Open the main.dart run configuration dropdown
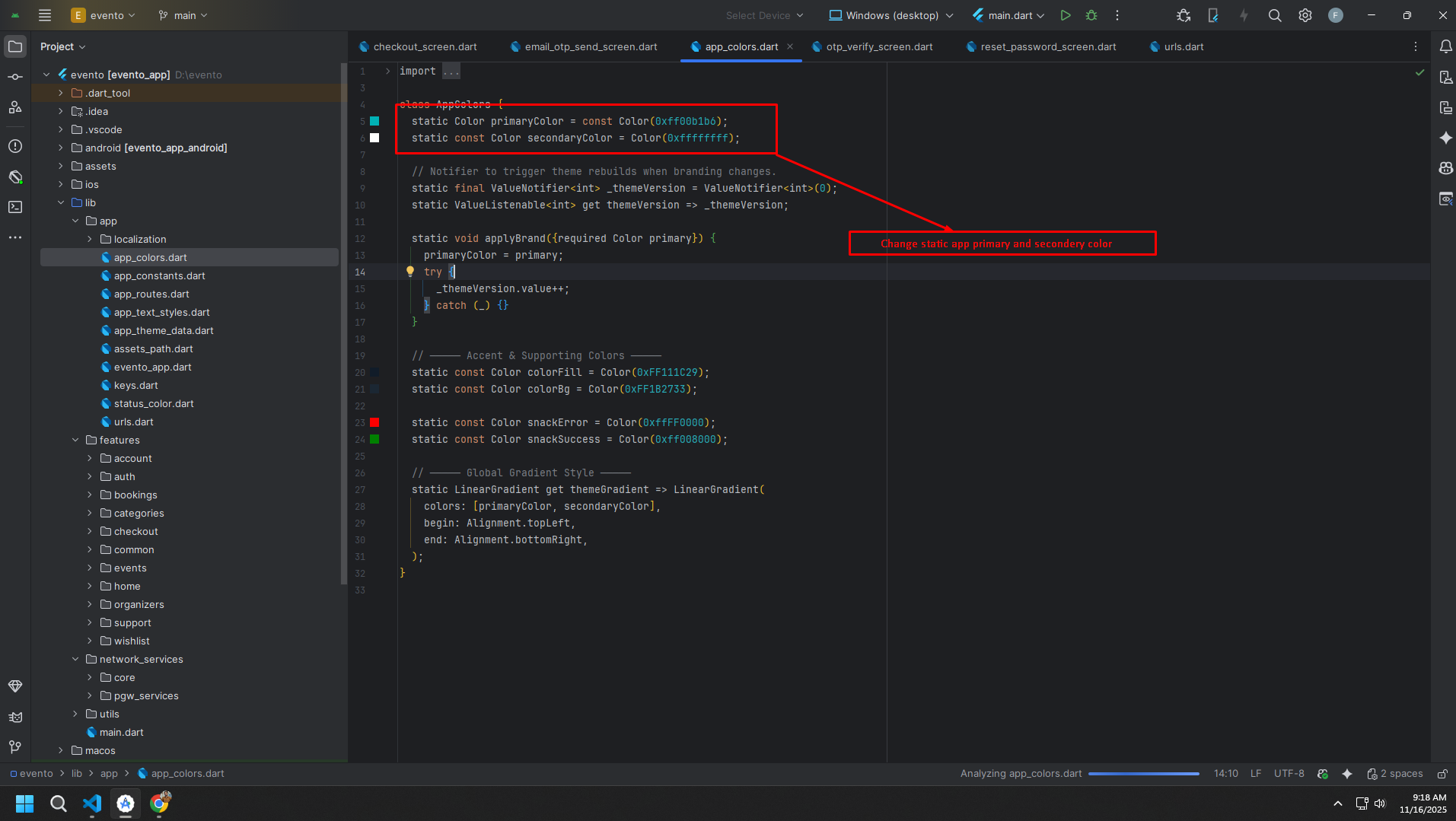1456x821 pixels. pyautogui.click(x=1007, y=15)
